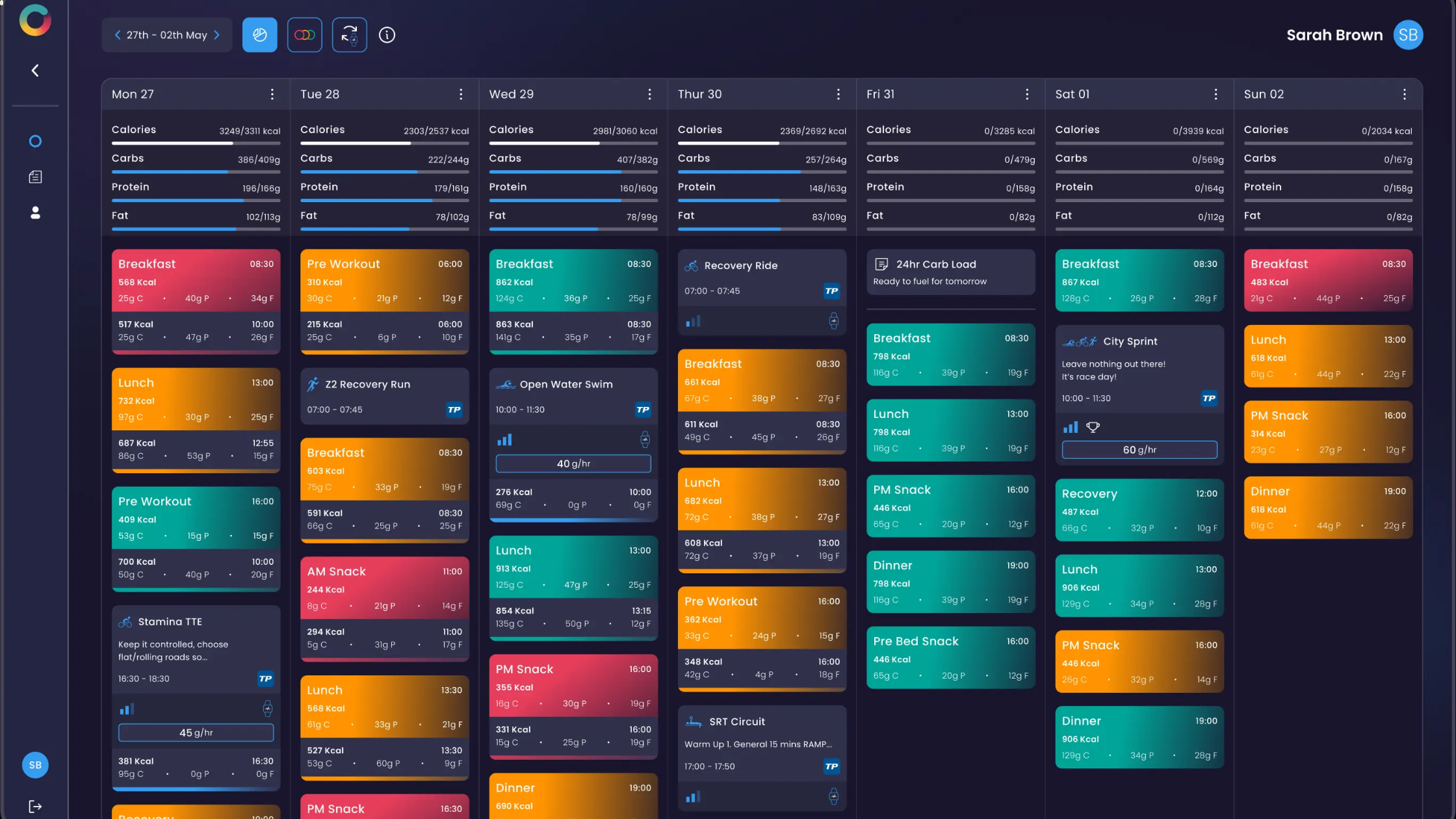This screenshot has height=819, width=1456.
Task: Click the logout icon at sidebar bottom
Action: point(35,806)
